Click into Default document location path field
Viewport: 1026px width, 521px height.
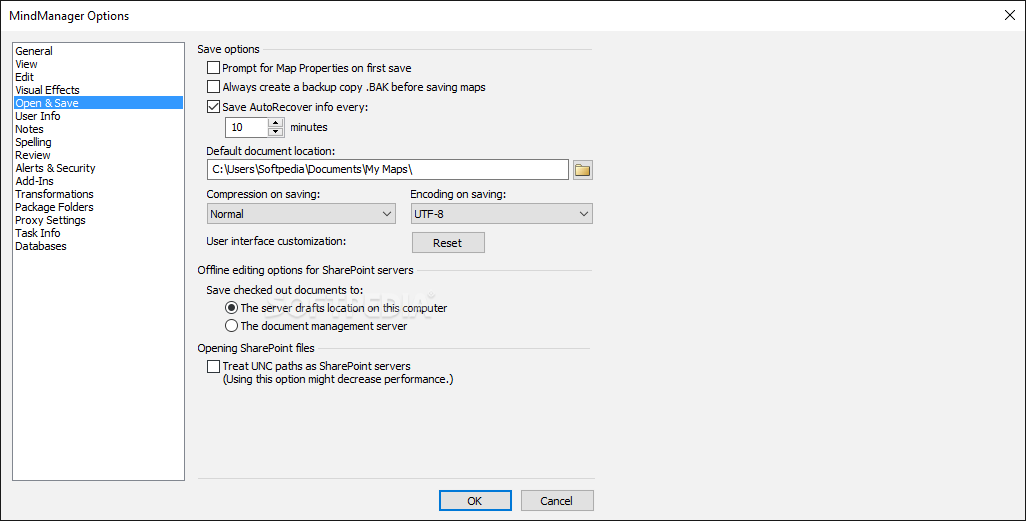[x=387, y=170]
